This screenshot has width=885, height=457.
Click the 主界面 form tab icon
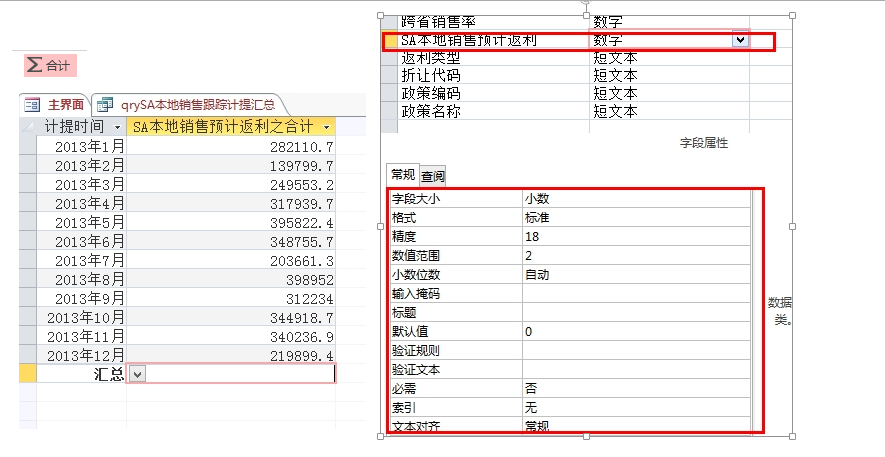pyautogui.click(x=31, y=104)
